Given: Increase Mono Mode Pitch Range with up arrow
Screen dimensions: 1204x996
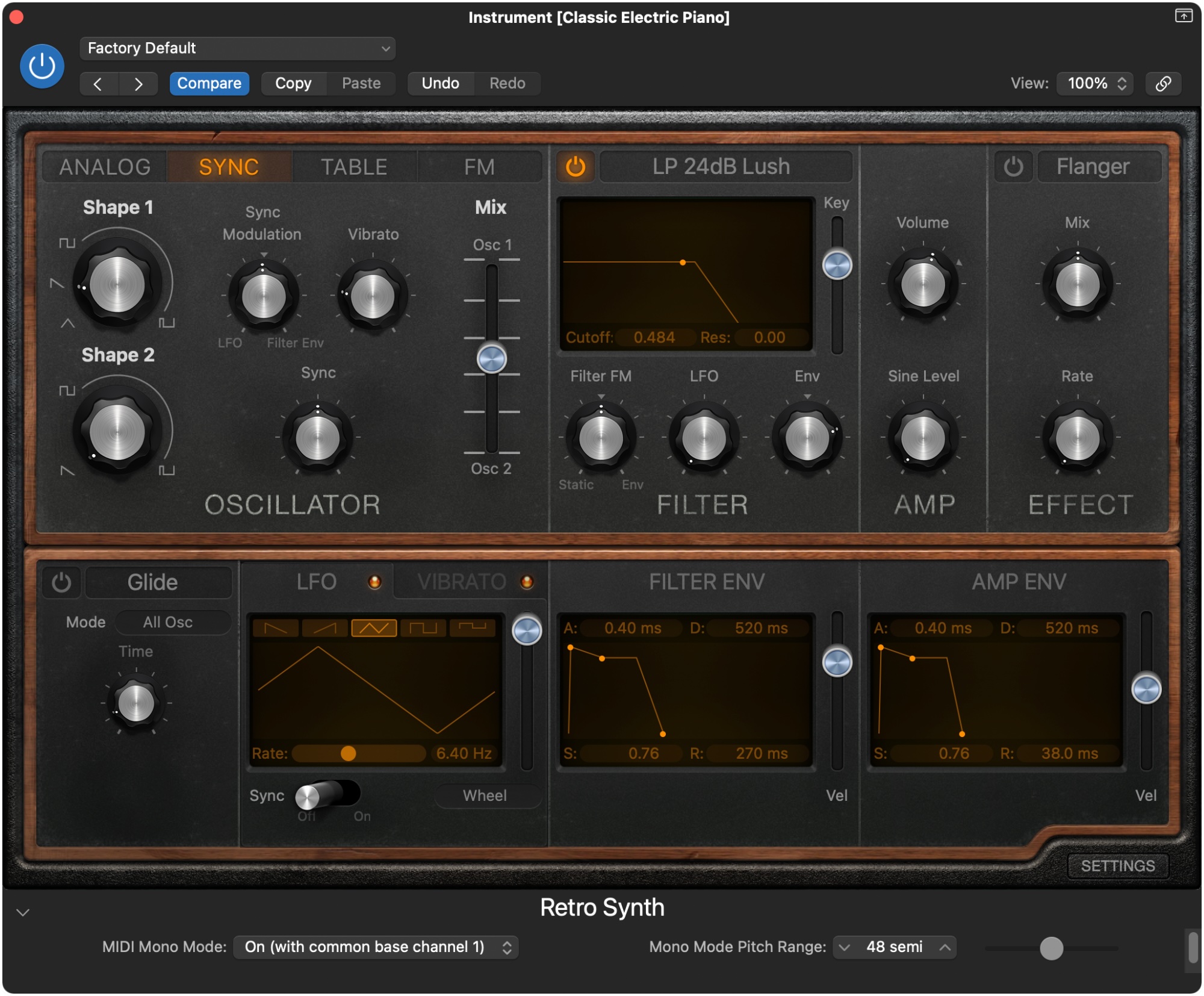Looking at the screenshot, I should tap(945, 948).
